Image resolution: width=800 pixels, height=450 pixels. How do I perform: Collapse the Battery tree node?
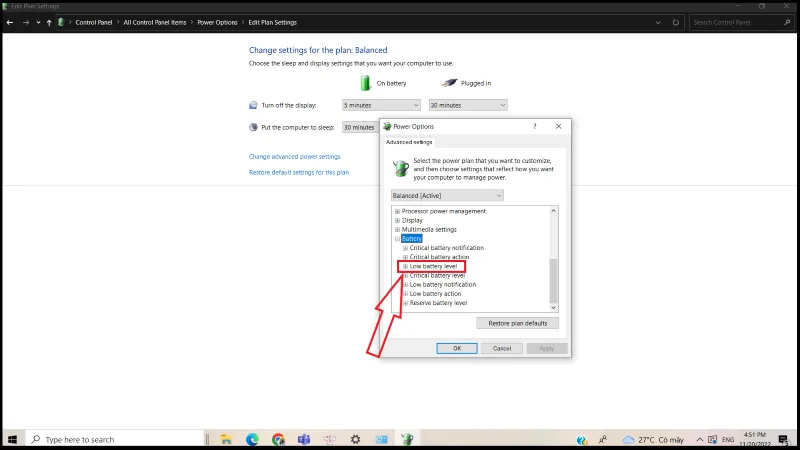coord(397,239)
